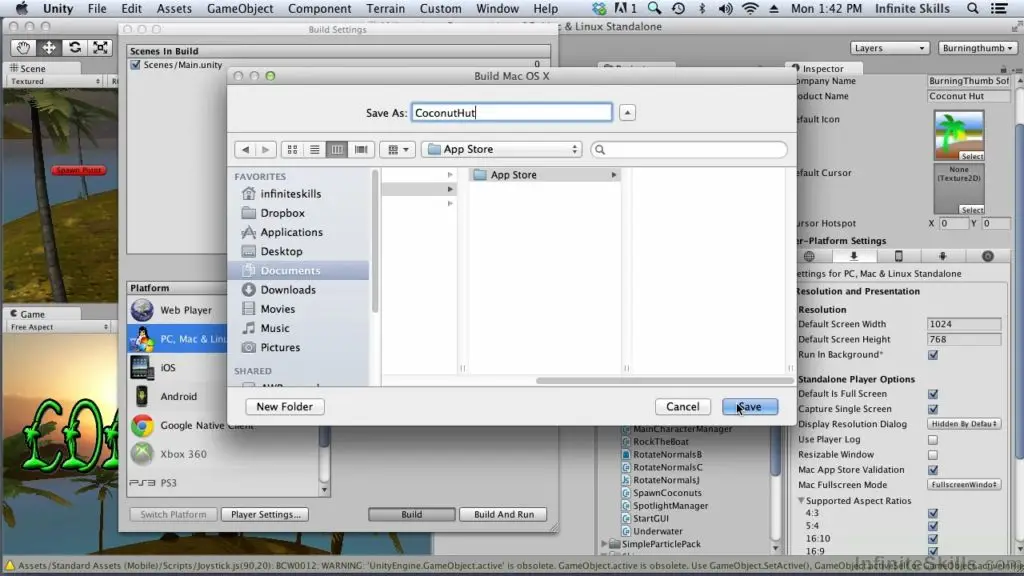
Task: Toggle Scenes/Main.unity scene checkbox
Action: coord(135,65)
